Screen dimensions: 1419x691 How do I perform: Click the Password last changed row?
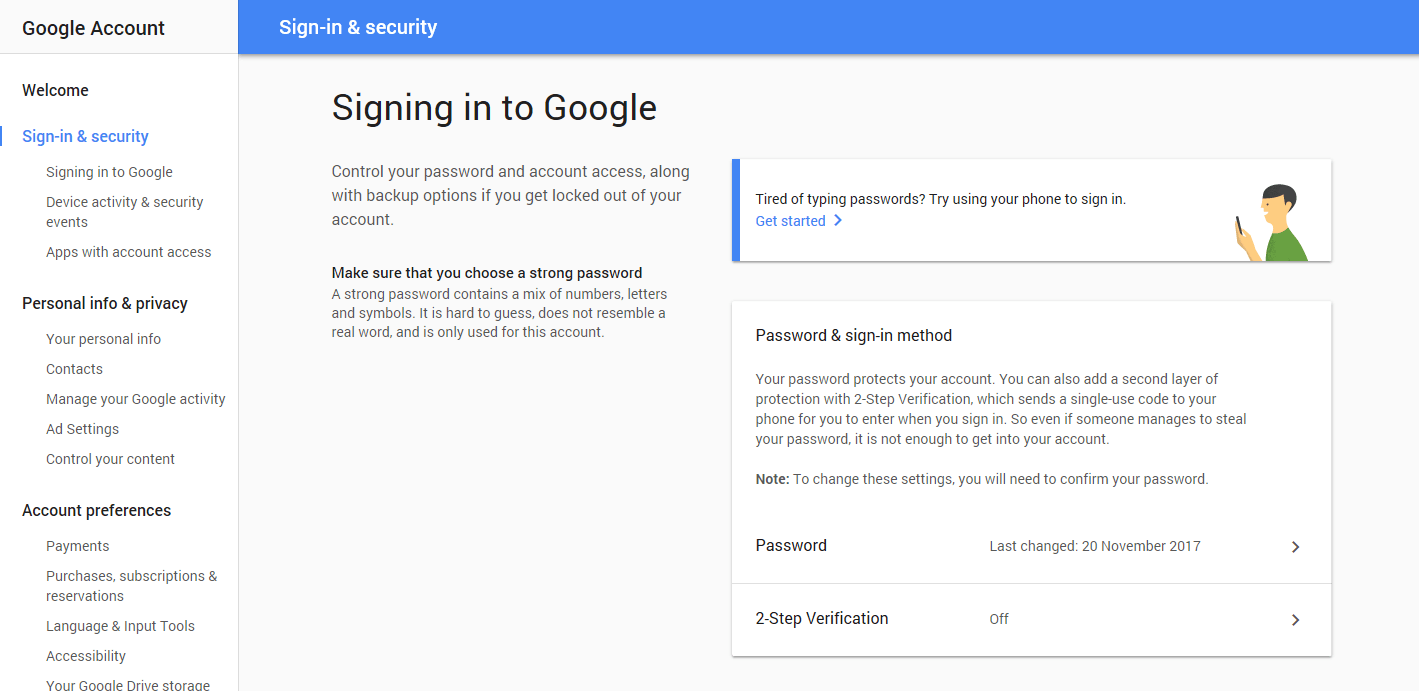click(1030, 546)
